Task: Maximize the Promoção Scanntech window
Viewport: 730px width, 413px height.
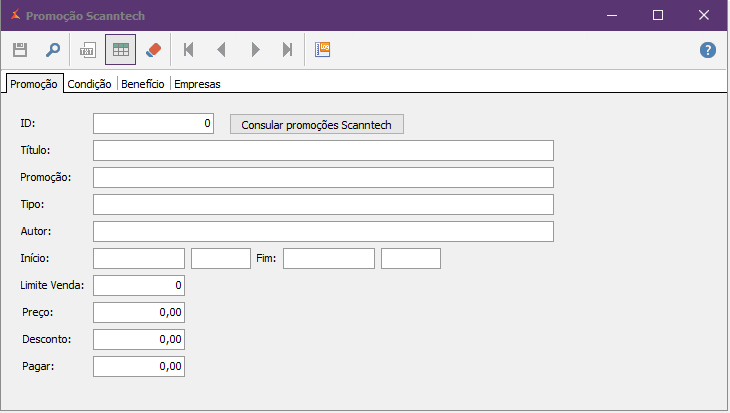Action: click(658, 15)
